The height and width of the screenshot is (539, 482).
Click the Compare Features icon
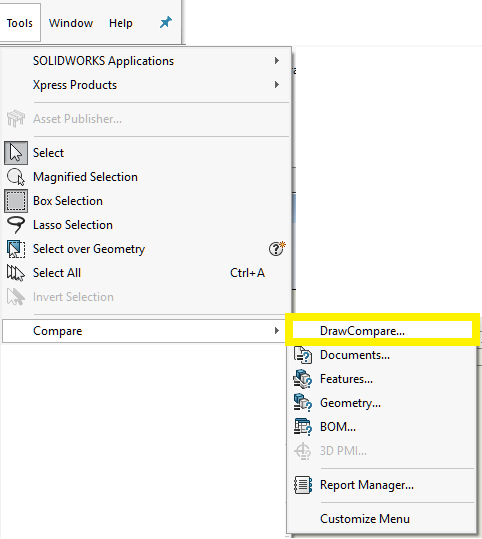(303, 379)
